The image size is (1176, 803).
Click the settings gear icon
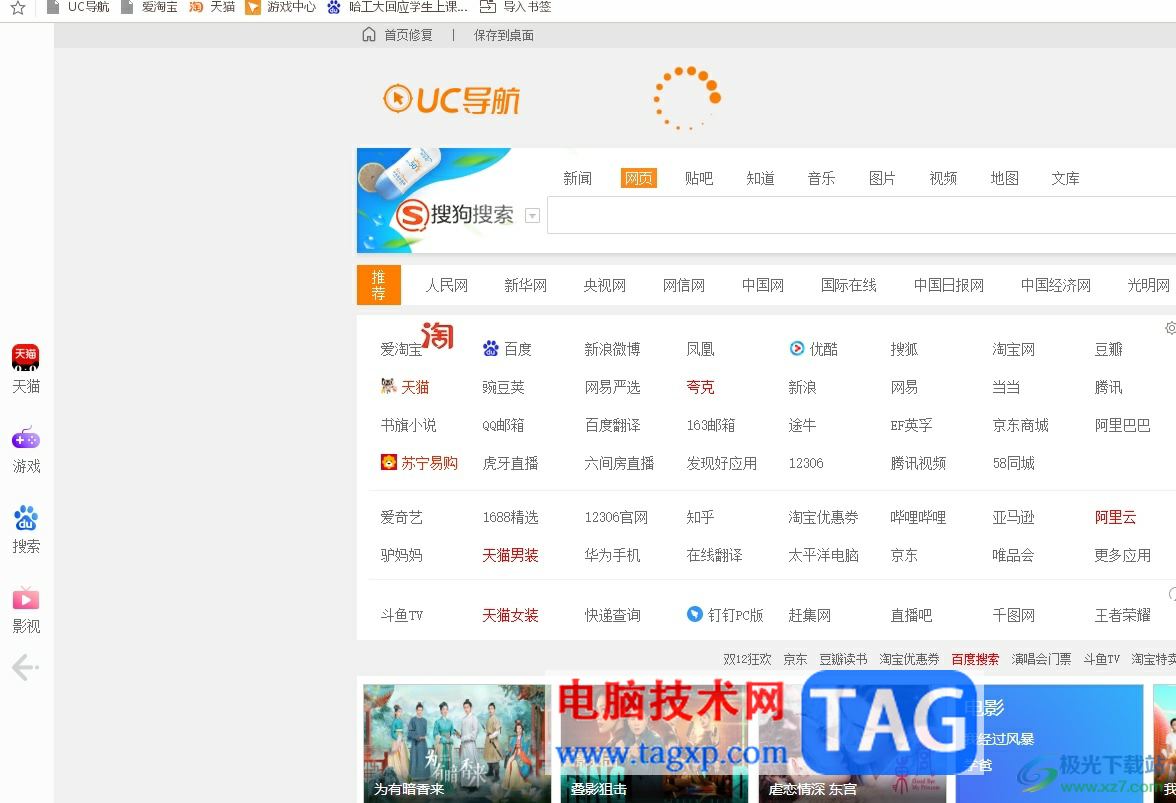(x=1171, y=328)
